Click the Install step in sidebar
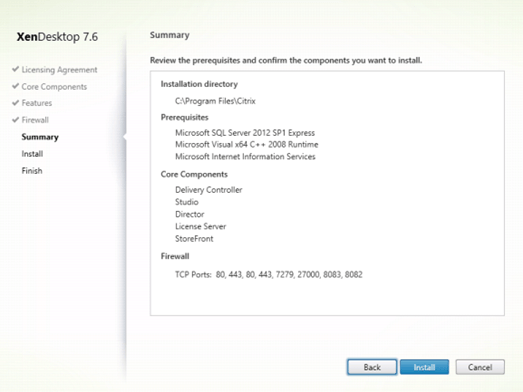Image resolution: width=523 pixels, height=392 pixels. click(x=32, y=154)
